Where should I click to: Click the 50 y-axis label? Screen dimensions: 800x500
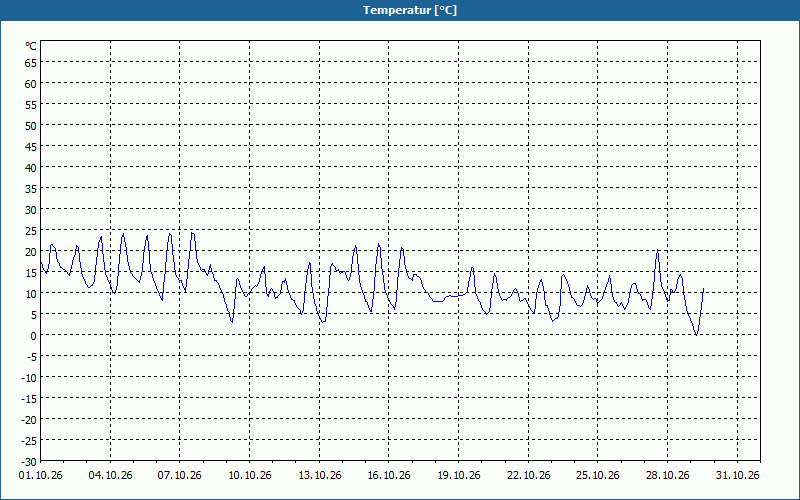[x=31, y=126]
